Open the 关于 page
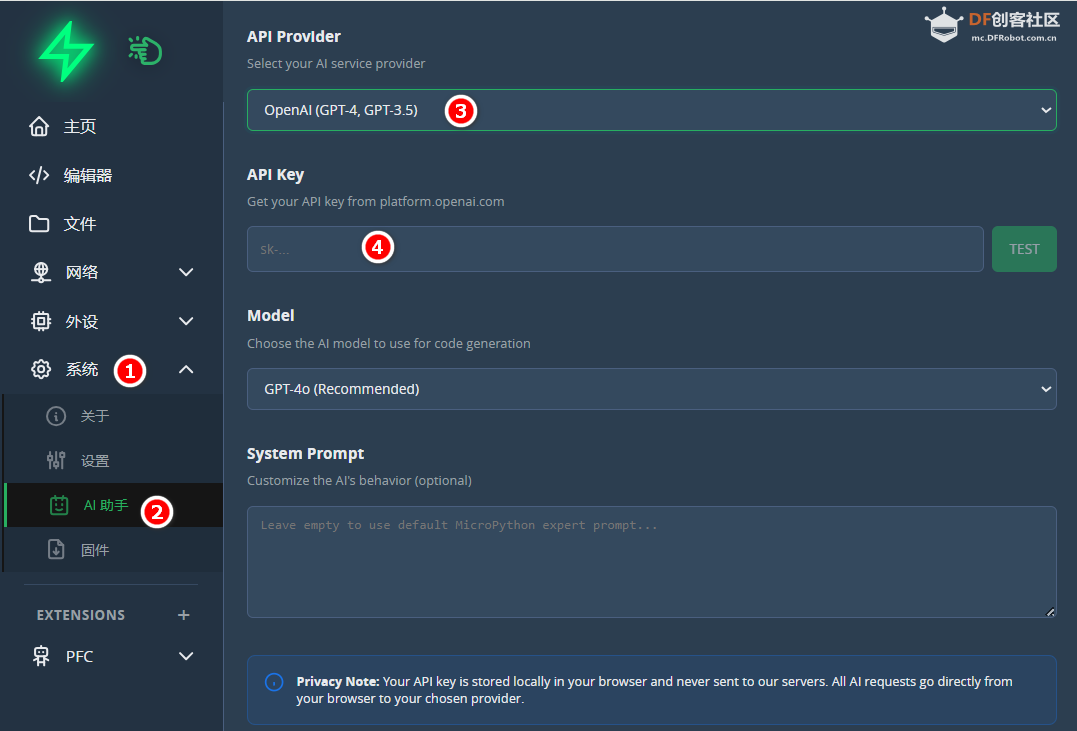1077x731 pixels. pos(95,416)
